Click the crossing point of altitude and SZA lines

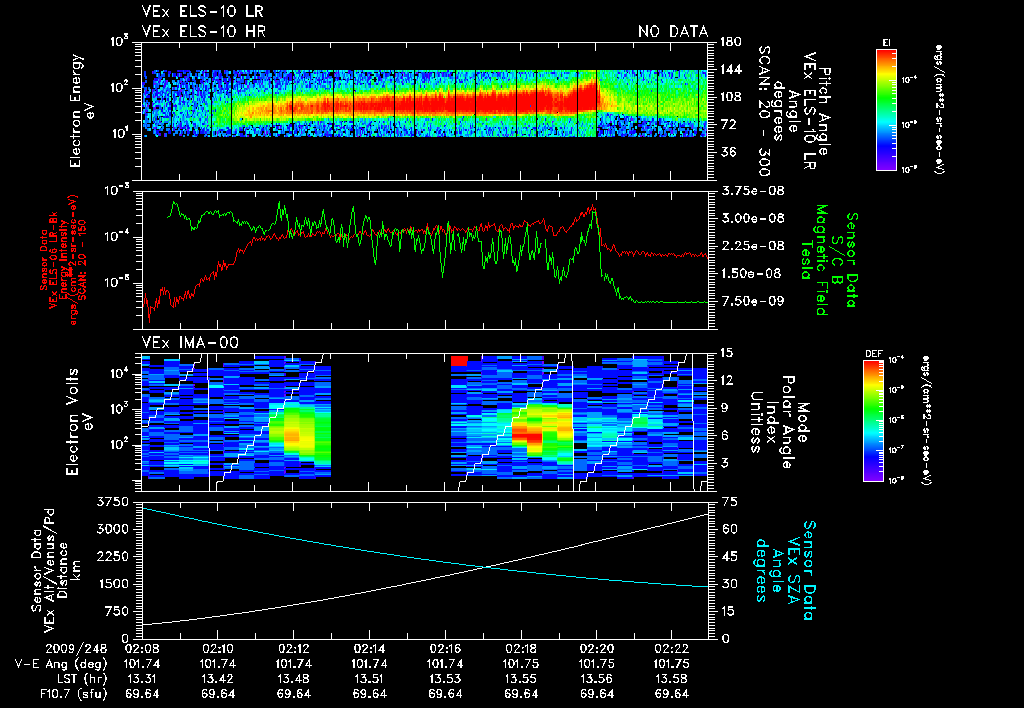(x=486, y=567)
